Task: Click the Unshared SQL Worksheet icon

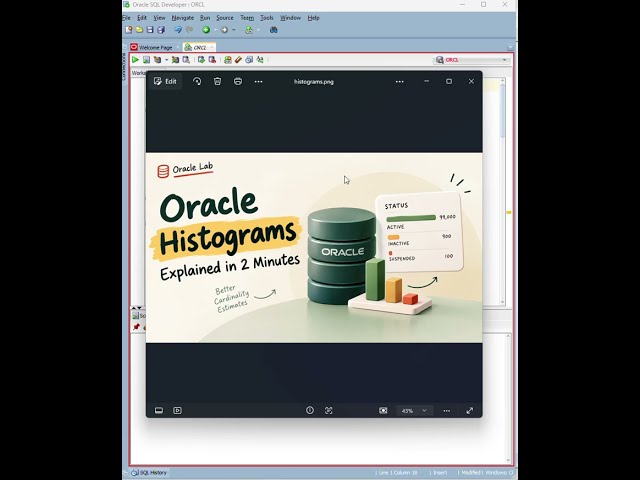Action: tap(228, 60)
